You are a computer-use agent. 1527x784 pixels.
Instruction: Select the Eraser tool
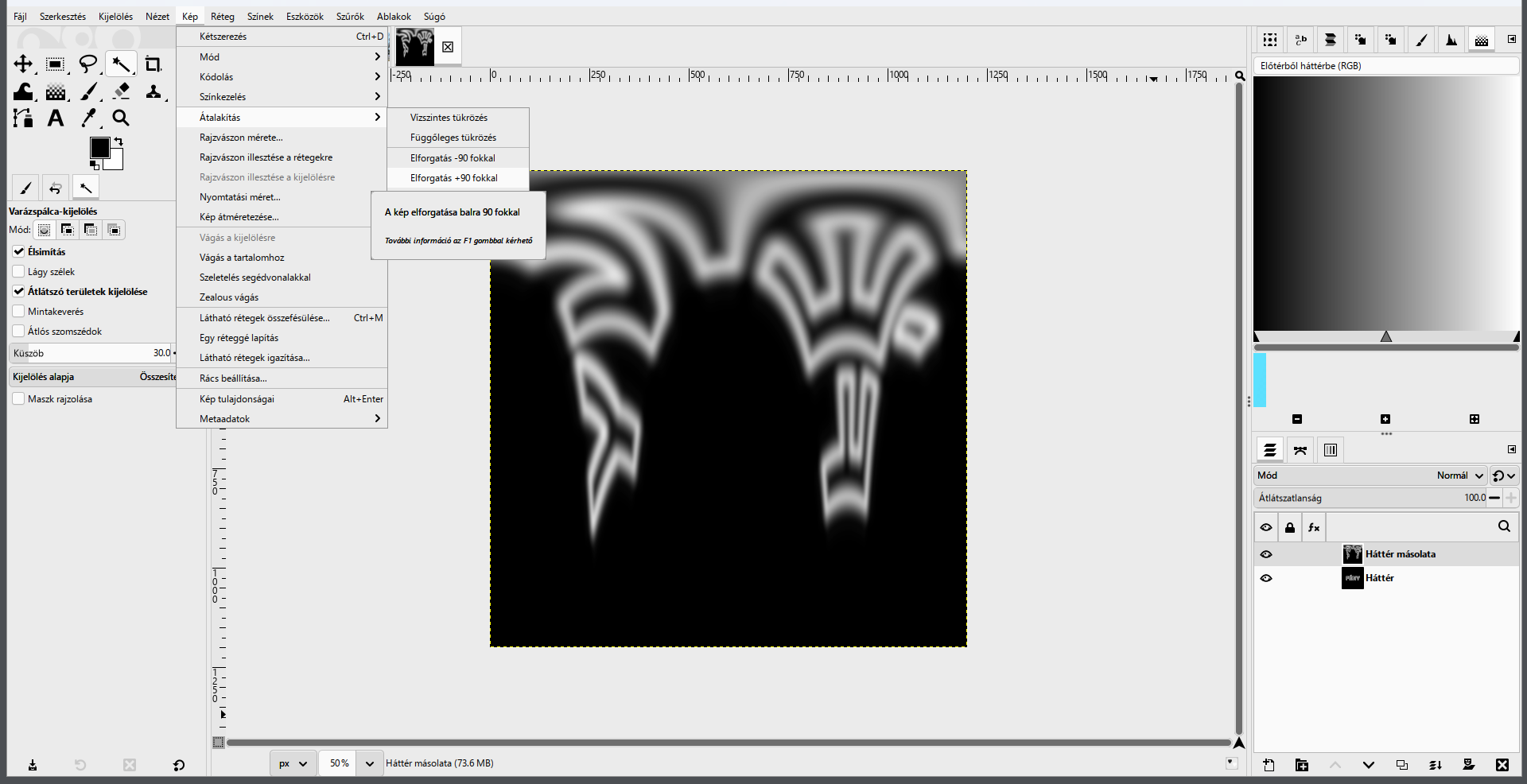[x=121, y=91]
